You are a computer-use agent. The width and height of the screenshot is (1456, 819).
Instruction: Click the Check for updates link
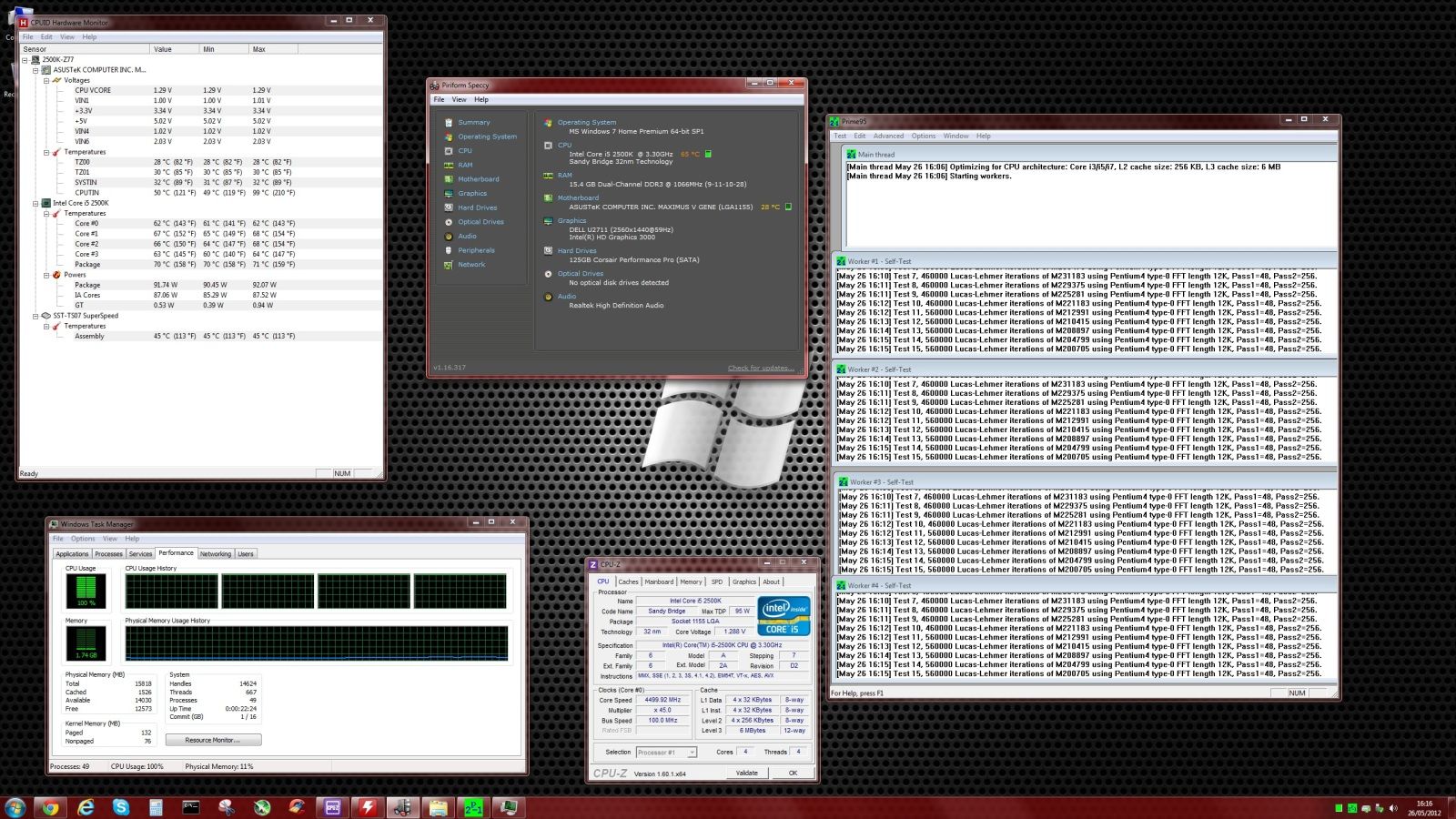[x=760, y=368]
